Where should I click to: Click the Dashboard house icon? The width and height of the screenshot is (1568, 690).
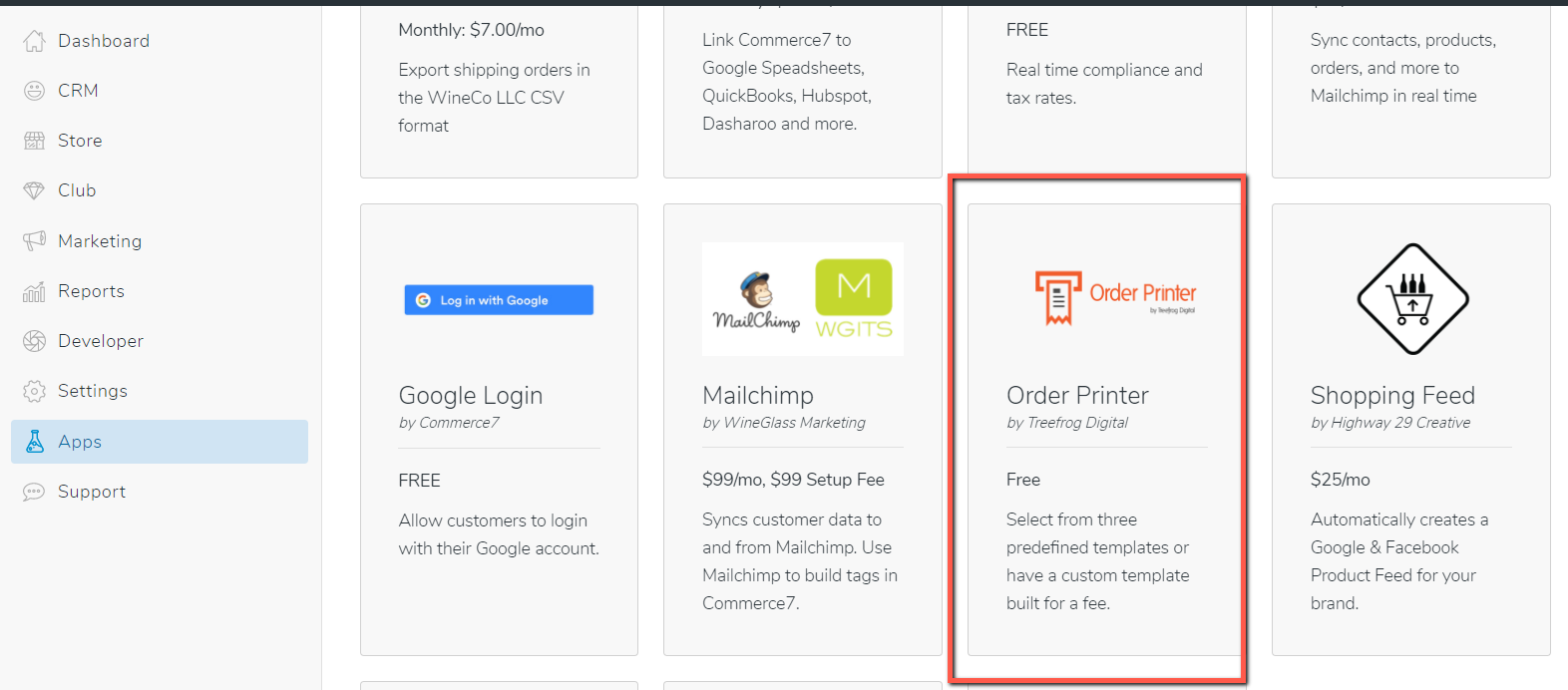tap(35, 41)
